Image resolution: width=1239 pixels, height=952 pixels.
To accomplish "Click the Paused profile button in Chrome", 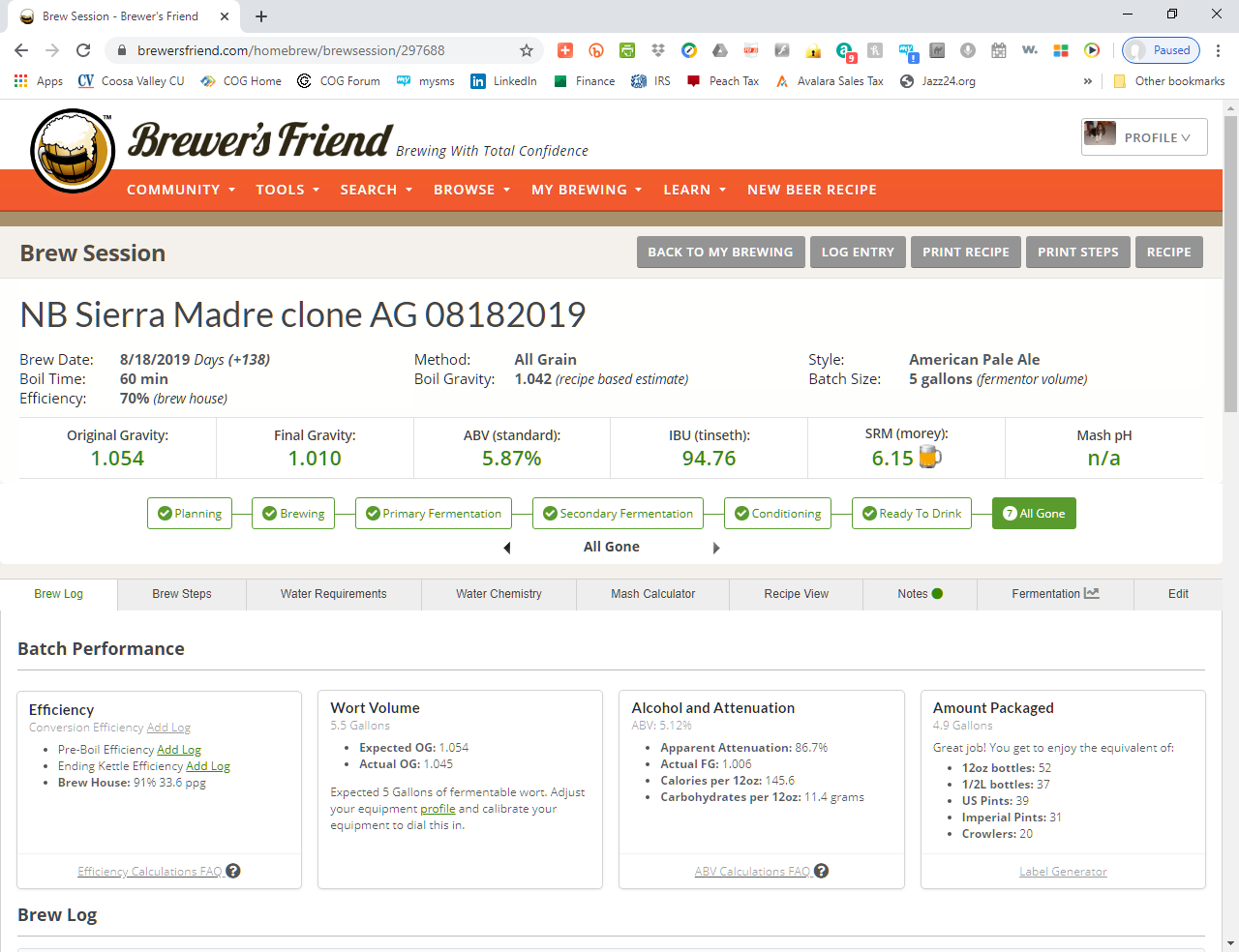I will tap(1161, 50).
